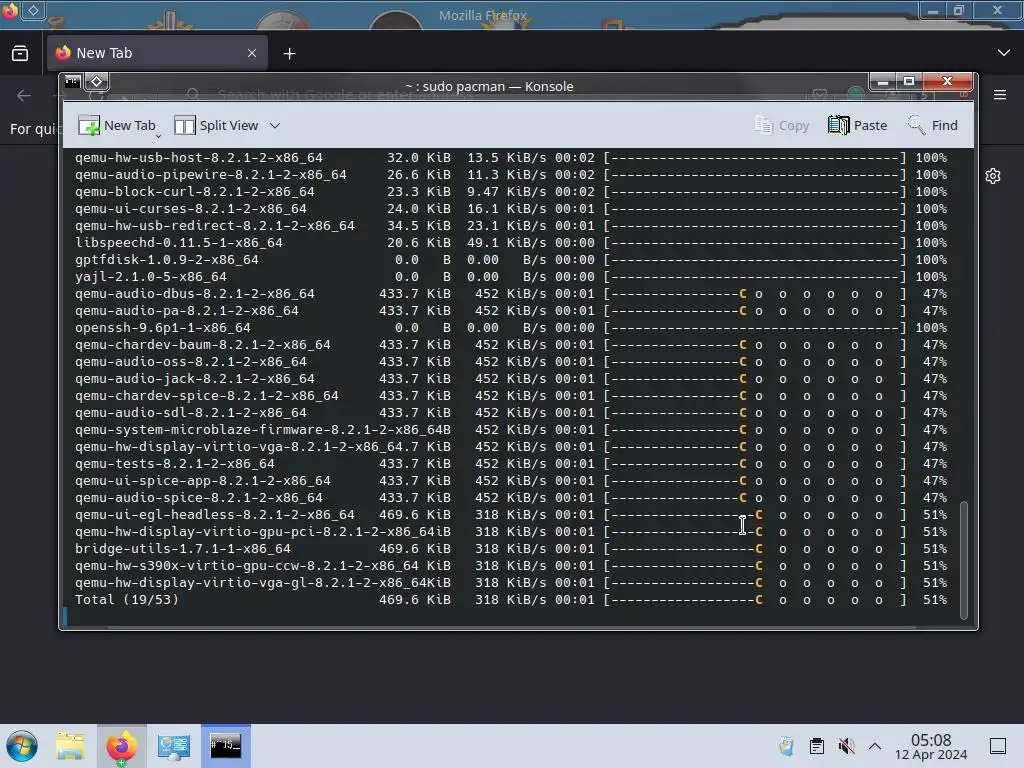The image size is (1024, 768).
Task: Open the Konsole window menu icon
Action: (72, 82)
